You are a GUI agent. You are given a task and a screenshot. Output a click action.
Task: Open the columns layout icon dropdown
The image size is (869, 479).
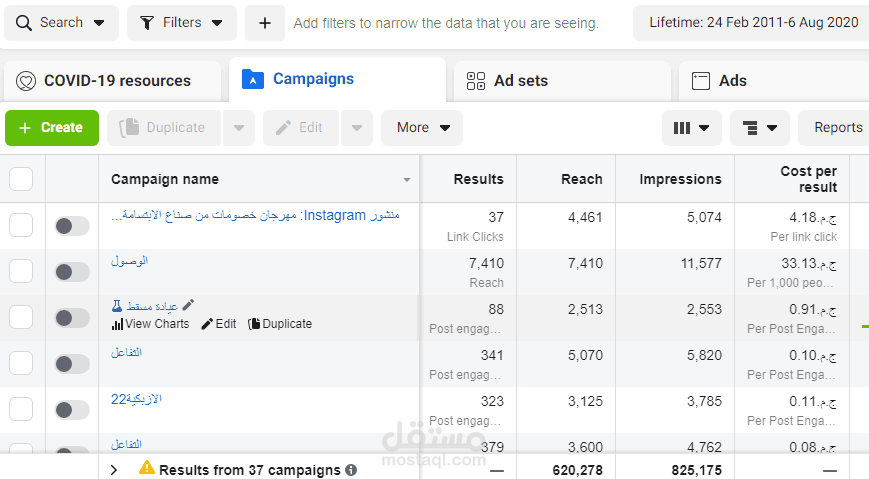pos(692,128)
